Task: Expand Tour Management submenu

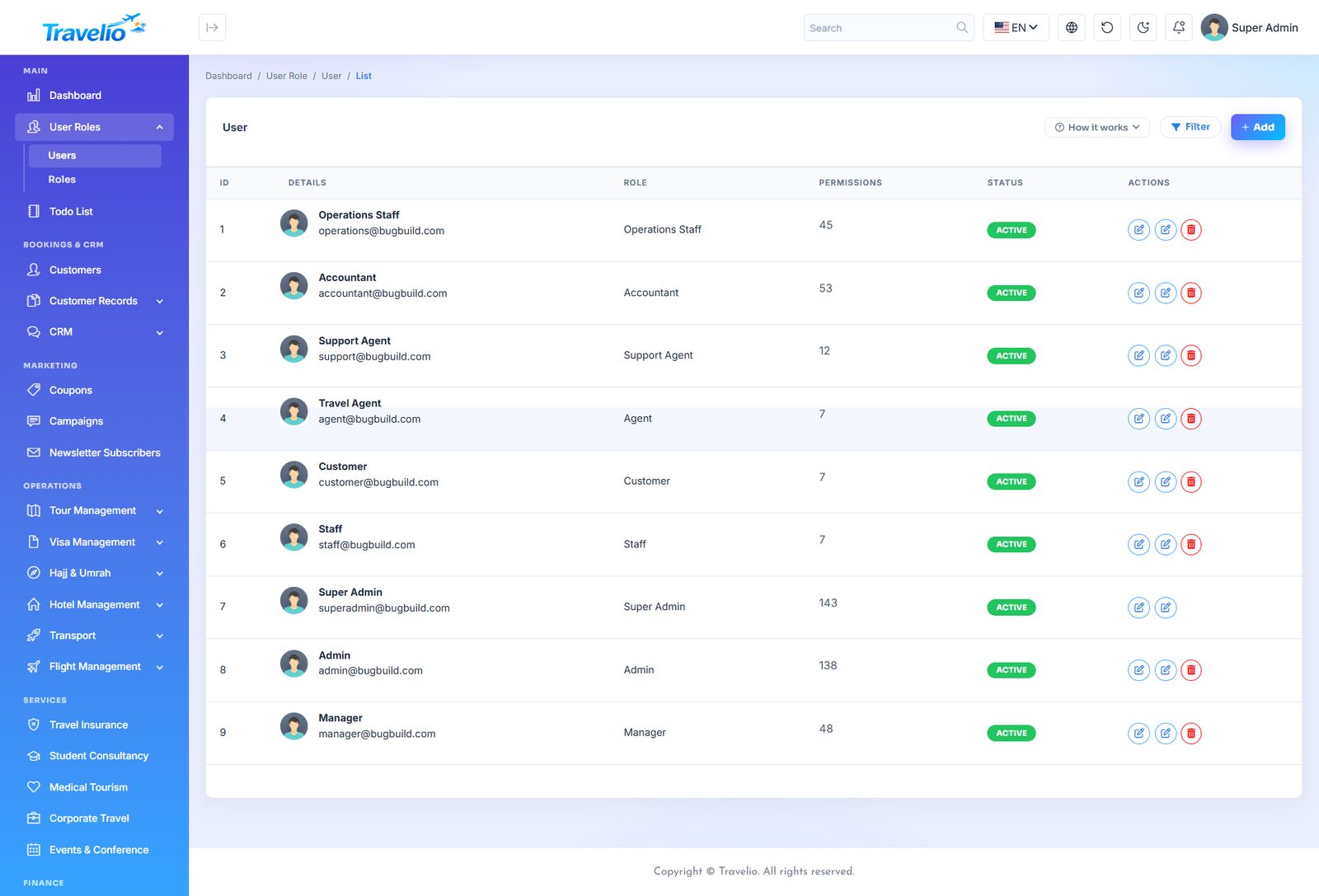Action: 160,512
